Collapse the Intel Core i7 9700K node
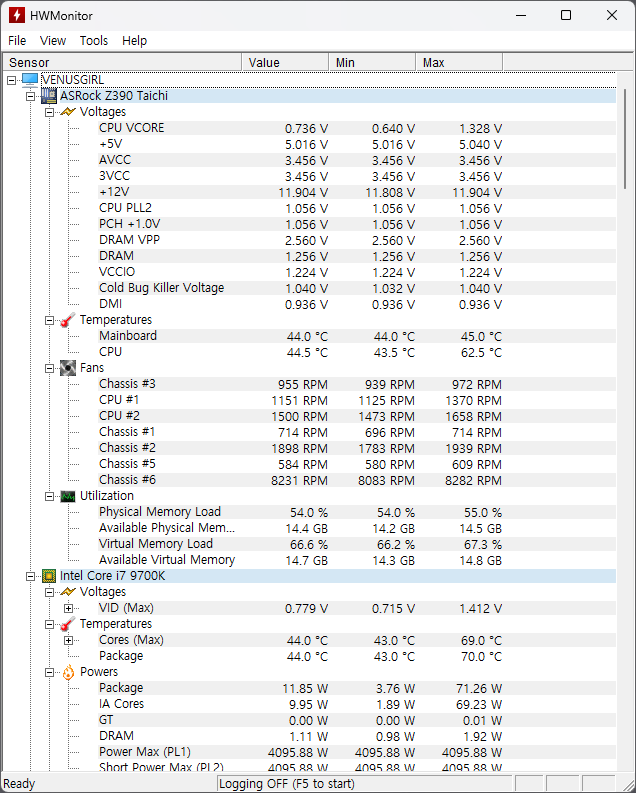Viewport: 636px width, 793px height. [30, 576]
